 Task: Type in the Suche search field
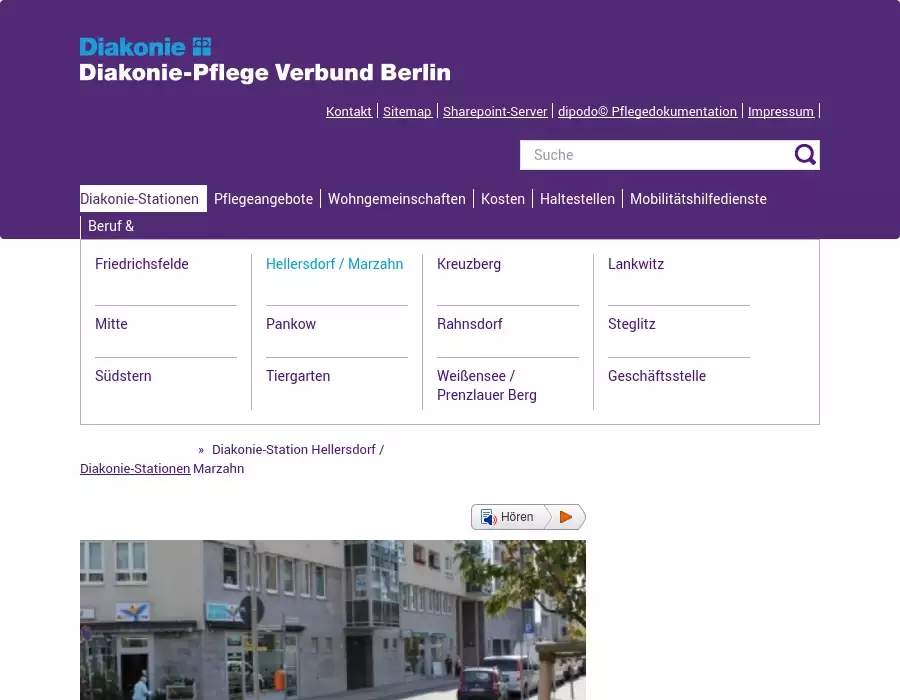pos(655,155)
